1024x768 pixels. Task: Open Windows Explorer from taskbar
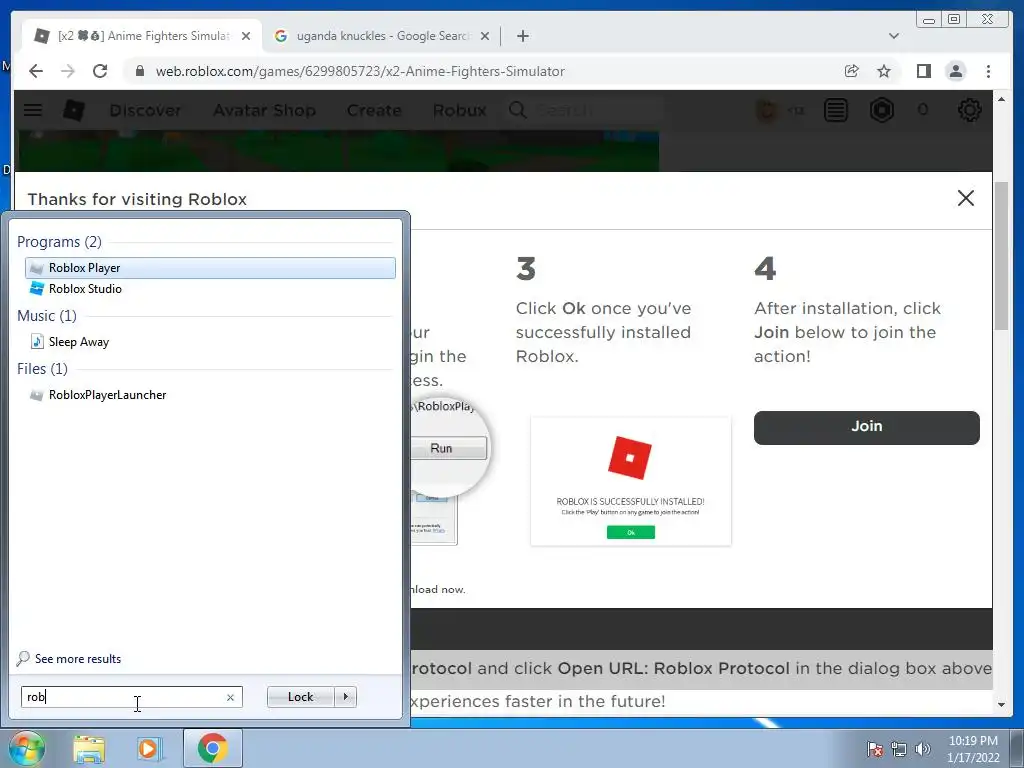[x=89, y=749]
